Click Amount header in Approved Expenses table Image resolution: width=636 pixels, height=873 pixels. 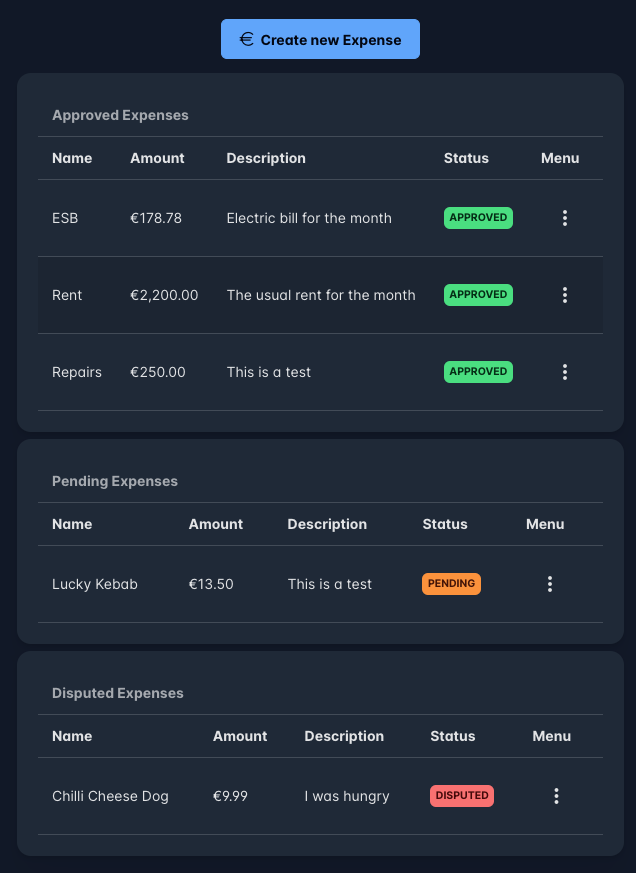pos(157,158)
